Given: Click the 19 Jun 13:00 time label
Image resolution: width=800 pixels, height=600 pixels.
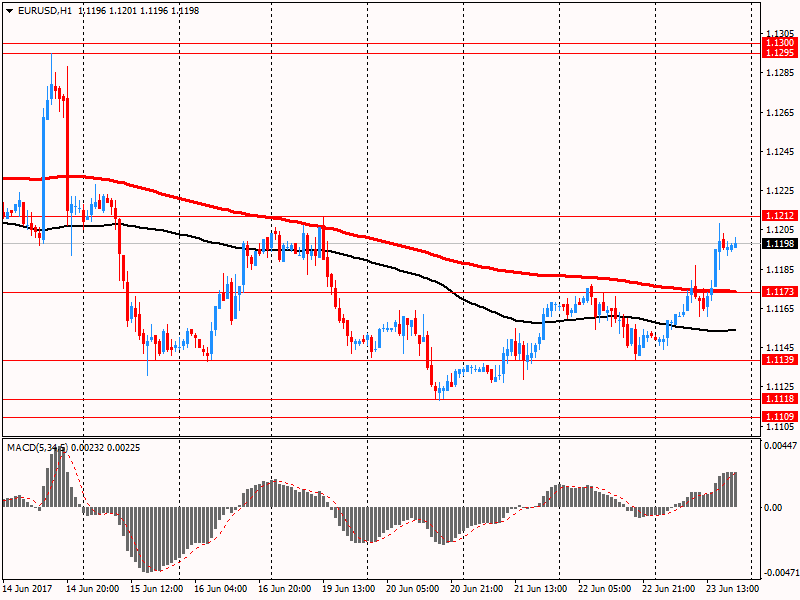Looking at the screenshot, I should pos(348,589).
